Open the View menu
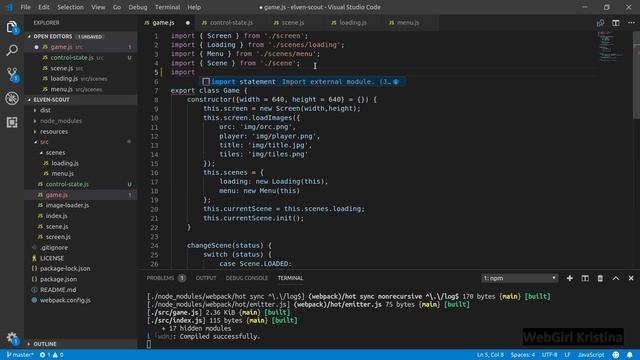The height and width of the screenshot is (360, 640). pos(98,7)
